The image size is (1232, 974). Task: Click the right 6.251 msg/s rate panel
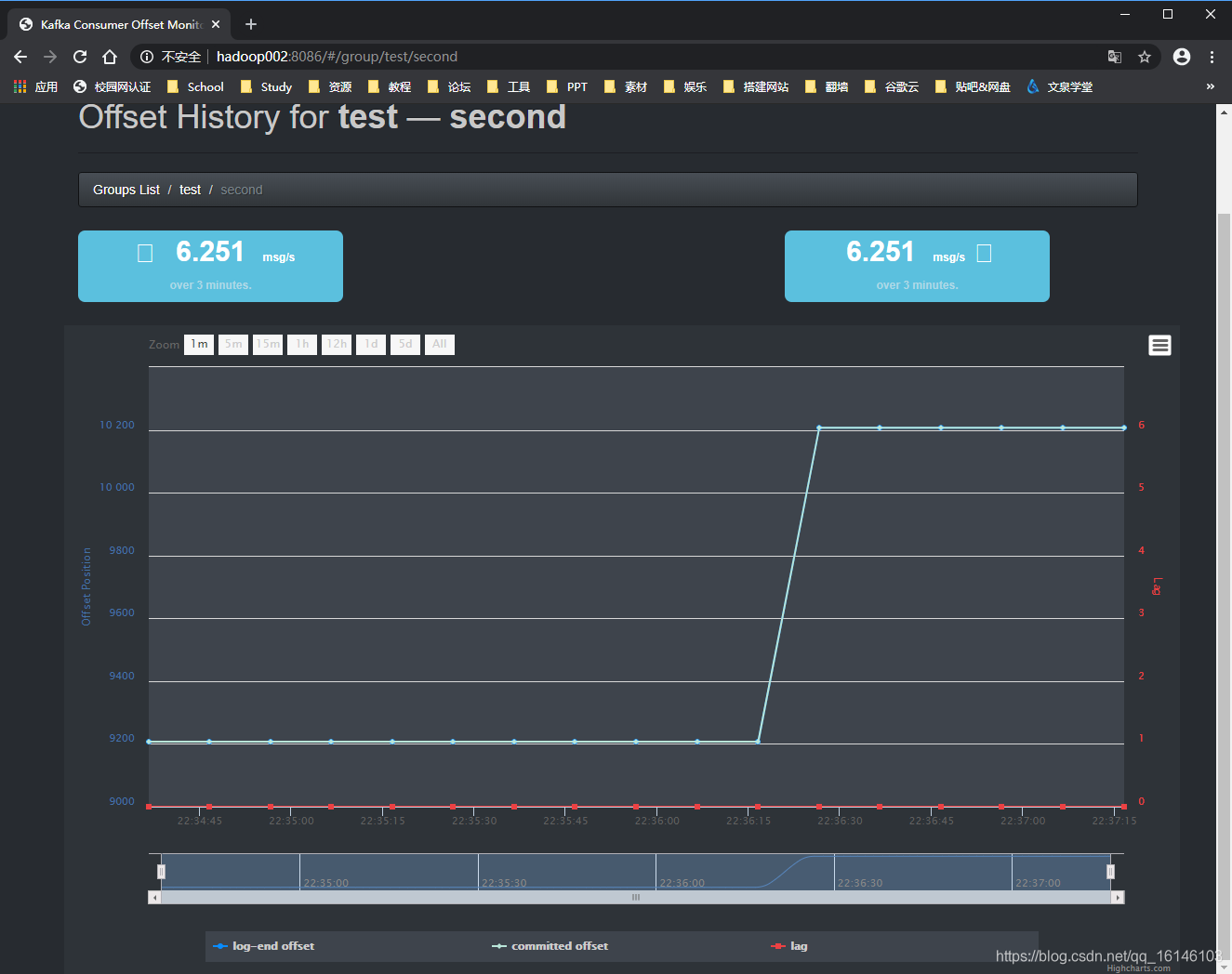click(x=917, y=266)
